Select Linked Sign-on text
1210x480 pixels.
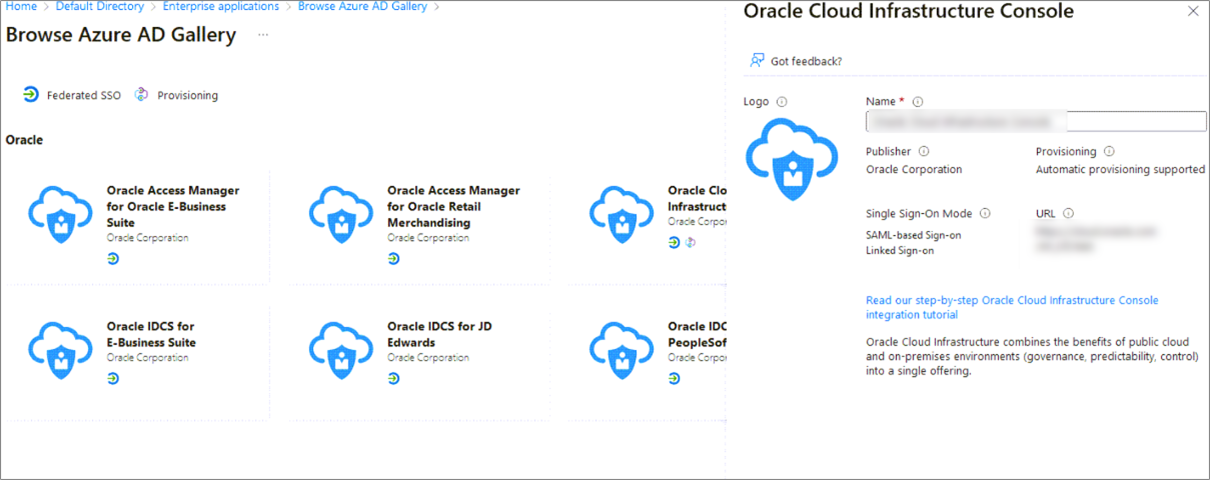tap(900, 251)
